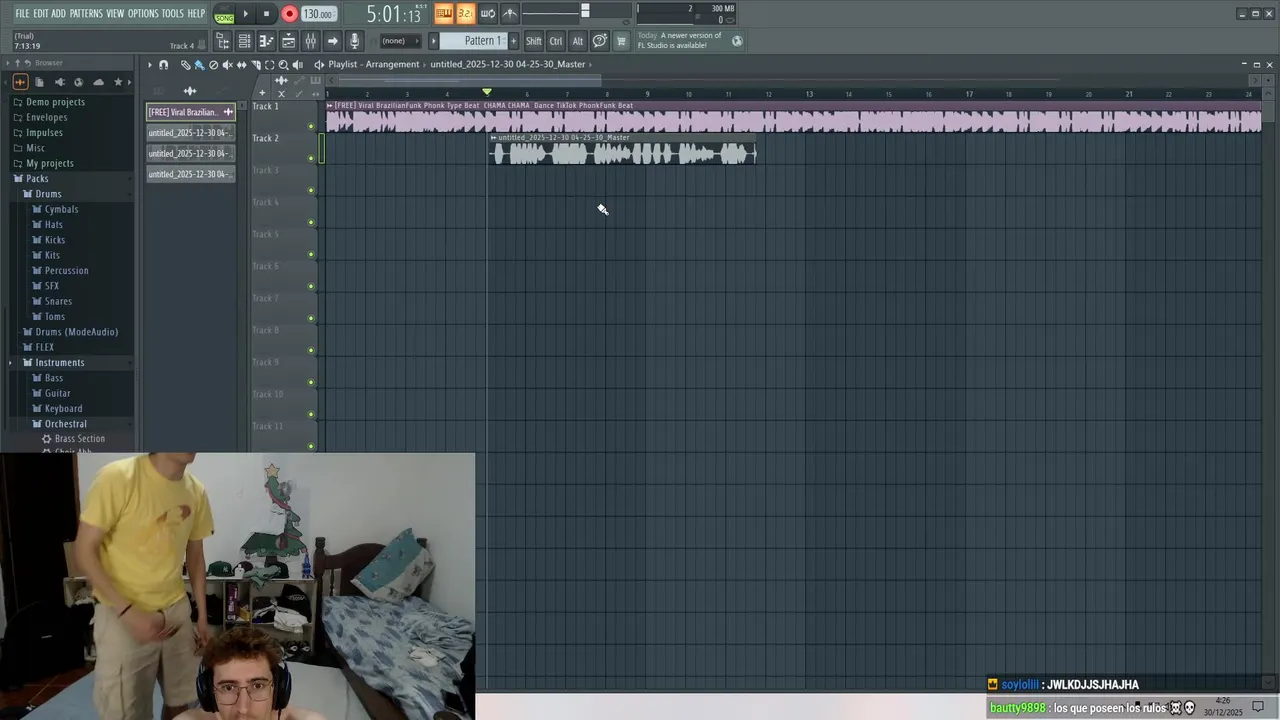
Task: Click the browser Files tab icon
Action: 39,82
